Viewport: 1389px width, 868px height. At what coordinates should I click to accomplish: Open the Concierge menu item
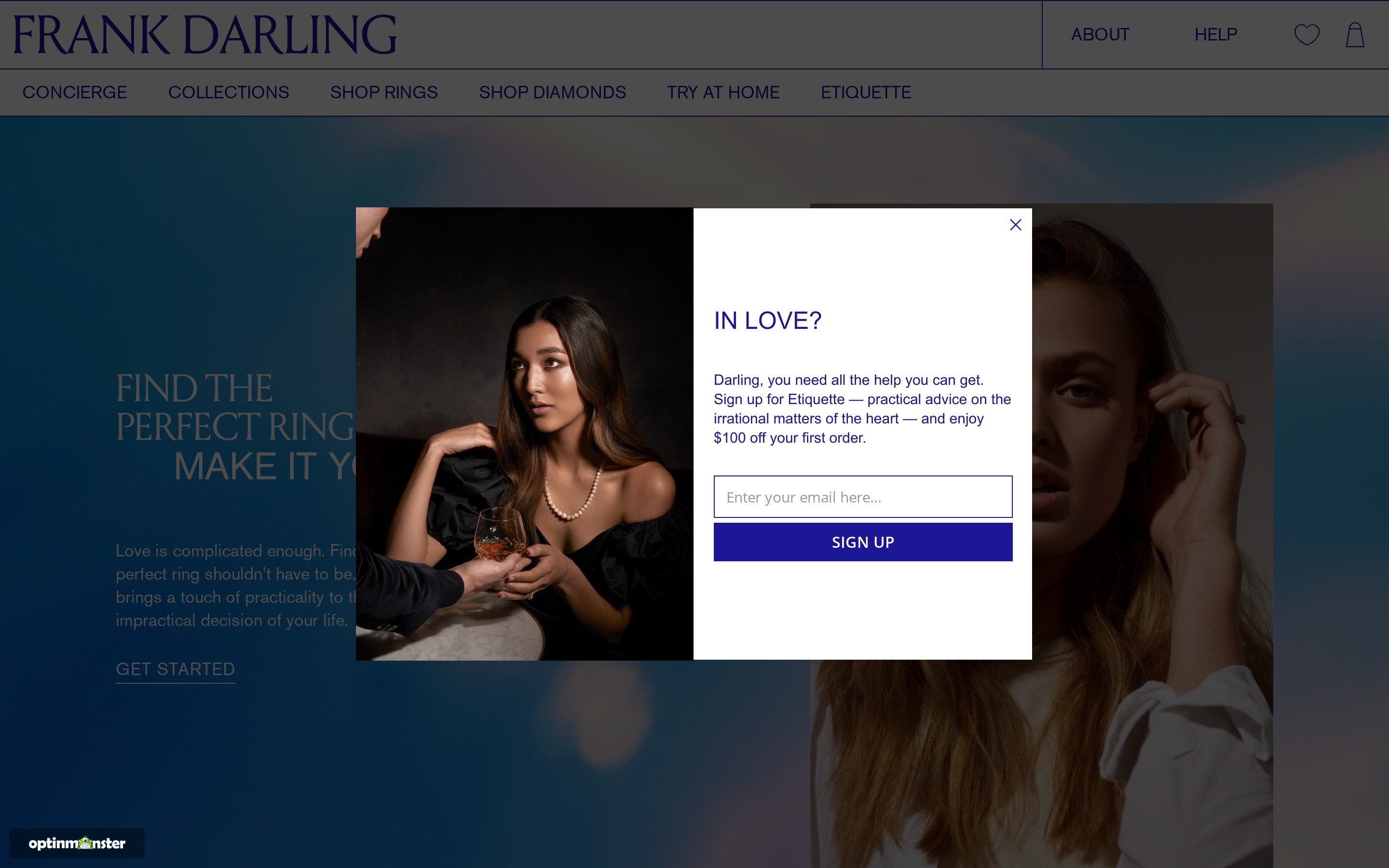(75, 93)
